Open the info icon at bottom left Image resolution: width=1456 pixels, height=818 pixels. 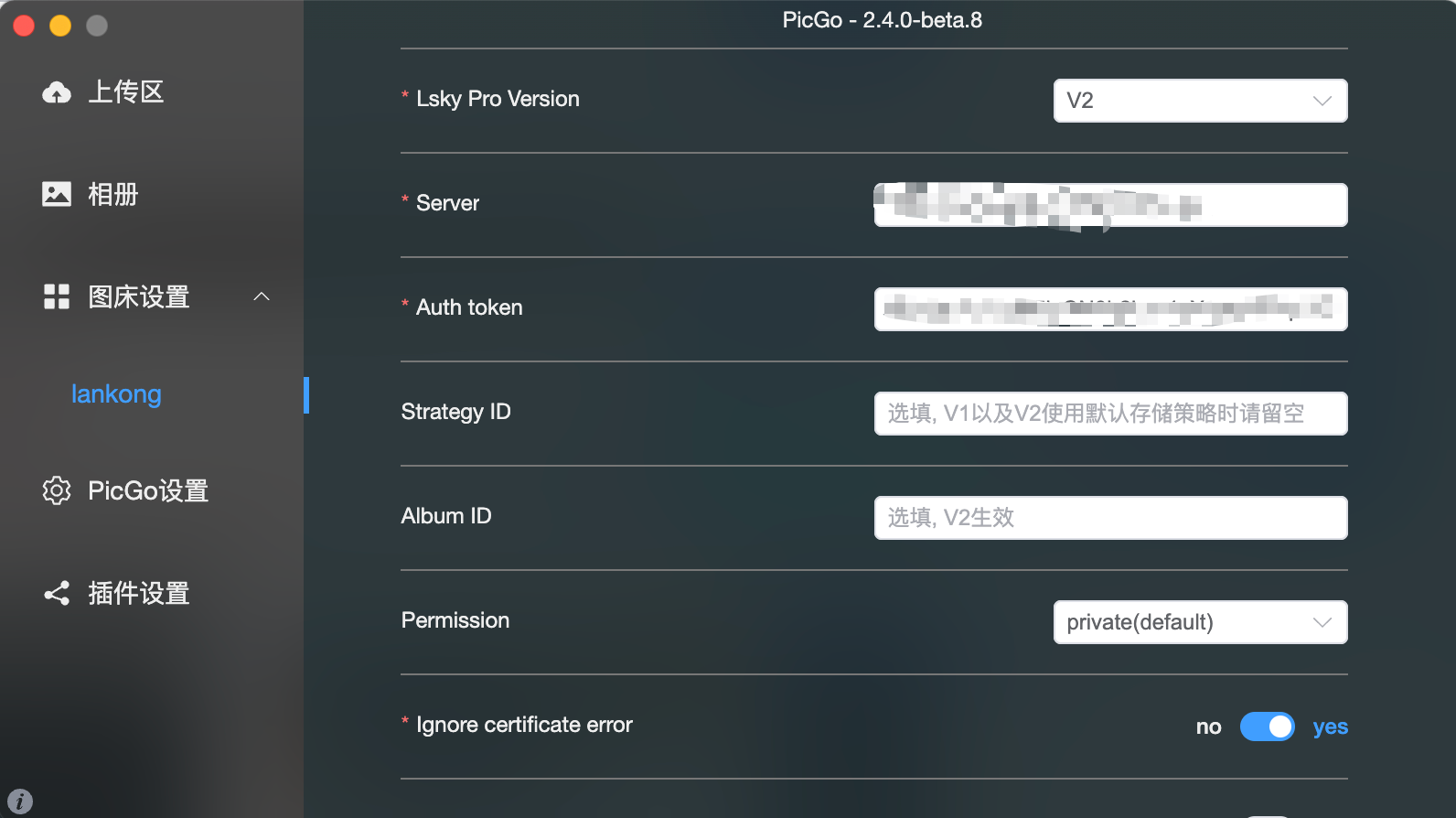[19, 802]
